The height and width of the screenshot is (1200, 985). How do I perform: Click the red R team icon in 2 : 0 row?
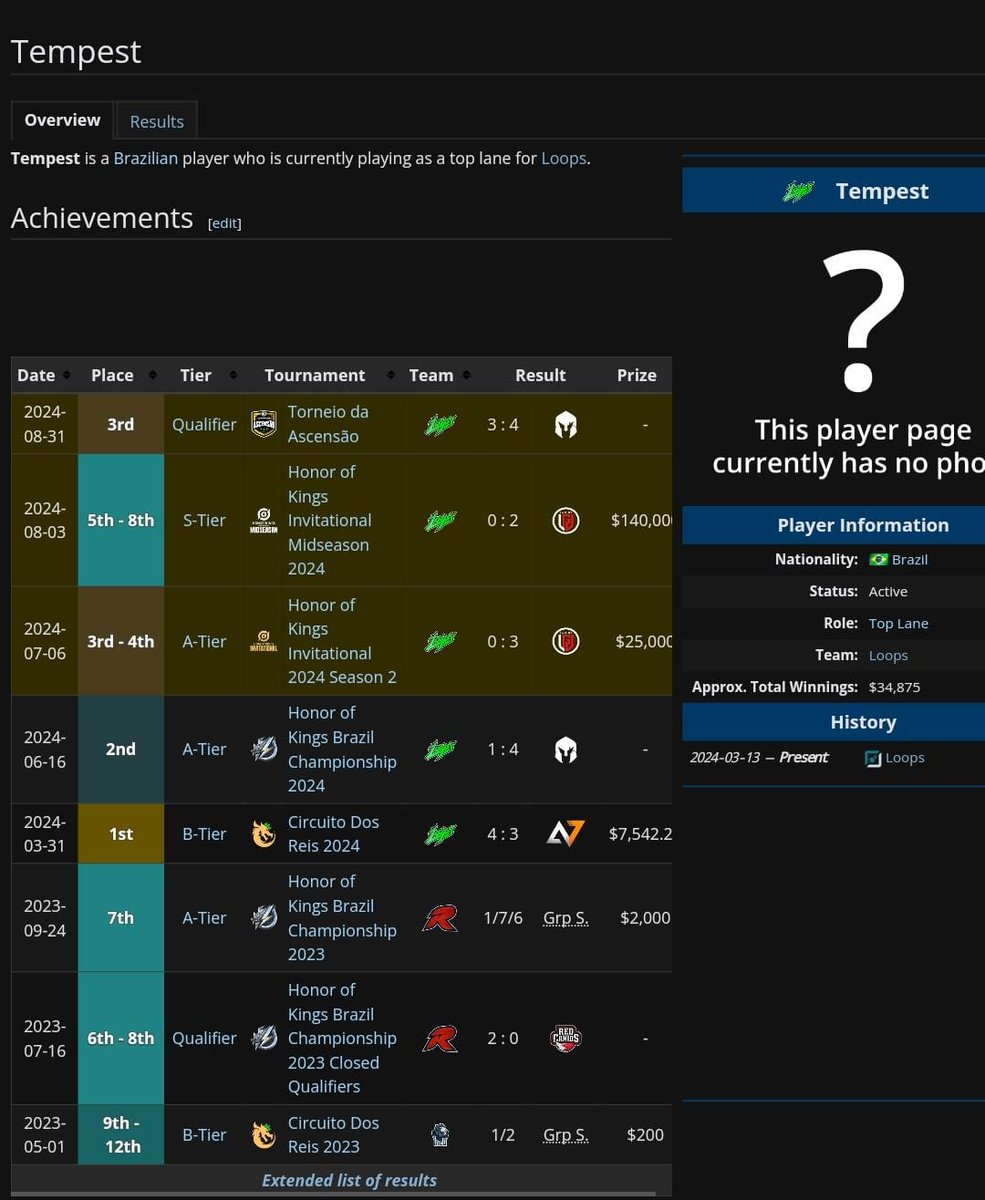pyautogui.click(x=440, y=1039)
